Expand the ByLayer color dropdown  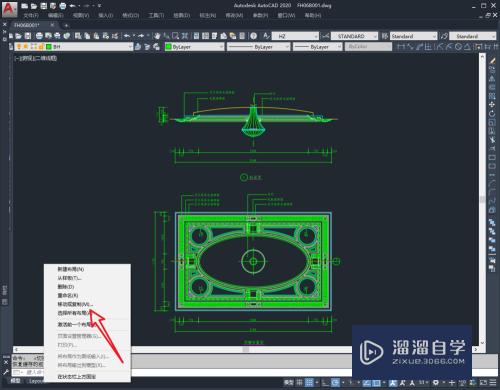195,47
